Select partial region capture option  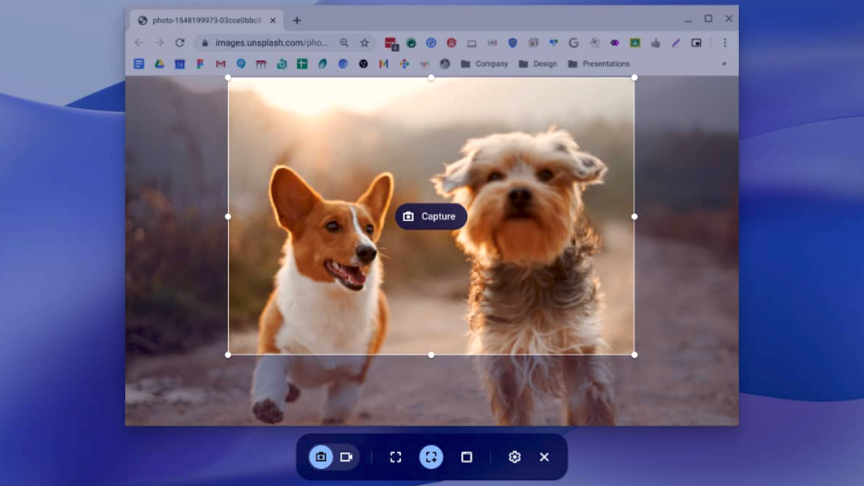pyautogui.click(x=431, y=457)
